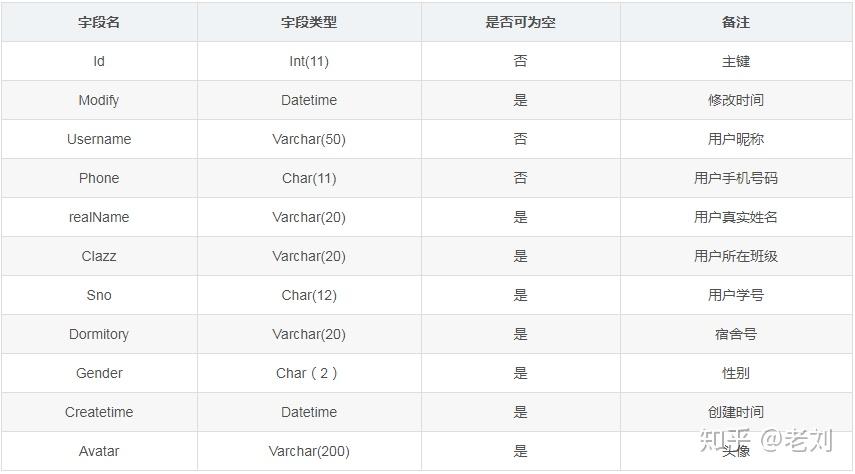Click the Sno field name cell

[99, 295]
